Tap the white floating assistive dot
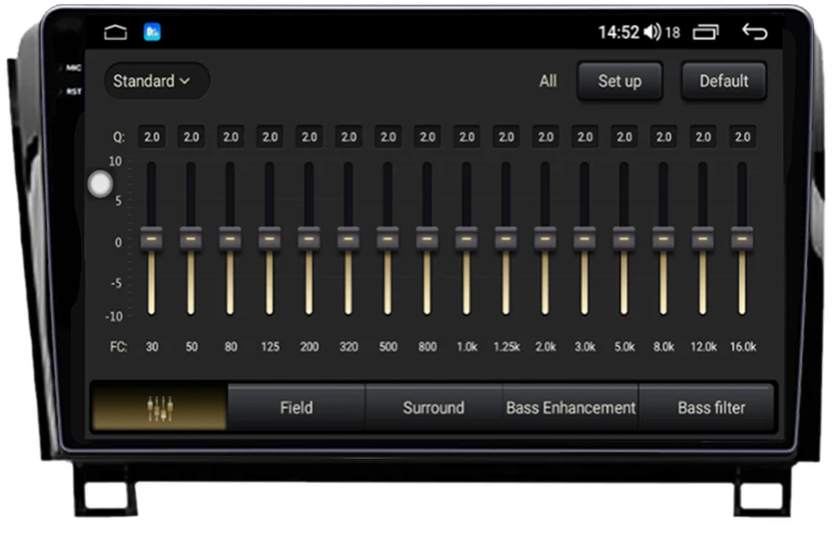Image resolution: width=834 pixels, height=537 pixels. [x=100, y=184]
